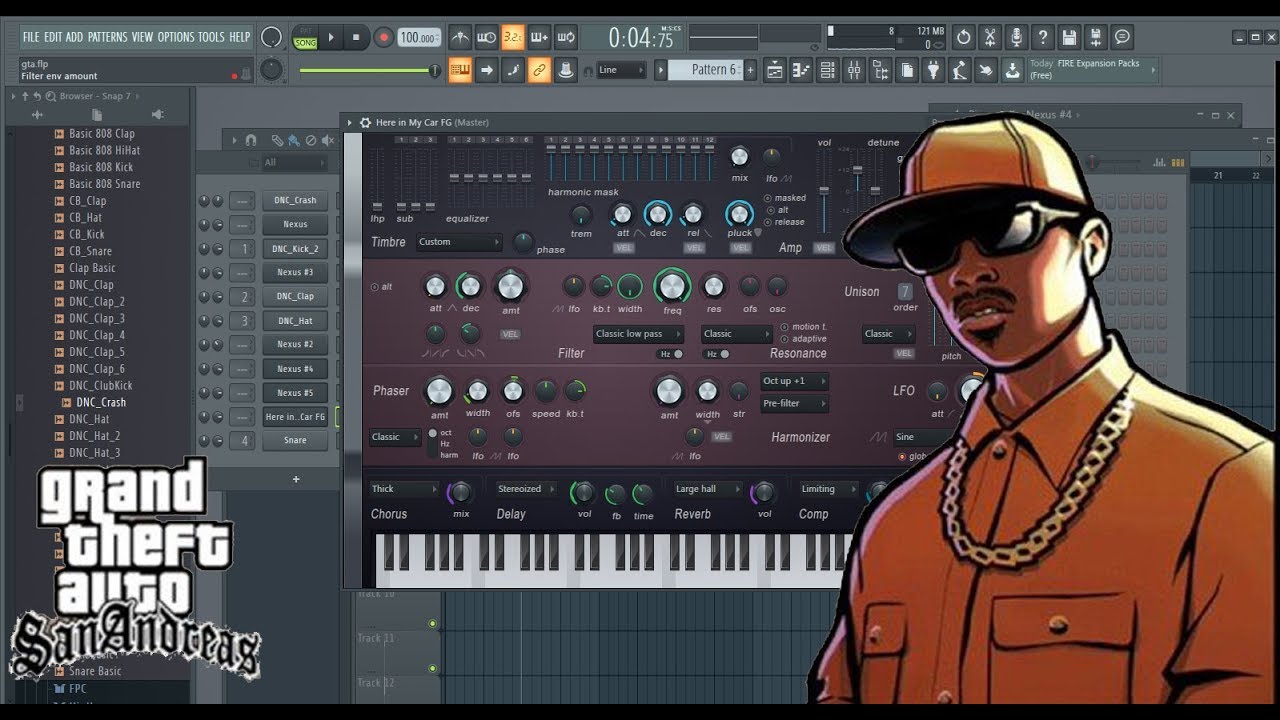Open the mixer icon
Screen dimensions: 1280x720
(854, 70)
